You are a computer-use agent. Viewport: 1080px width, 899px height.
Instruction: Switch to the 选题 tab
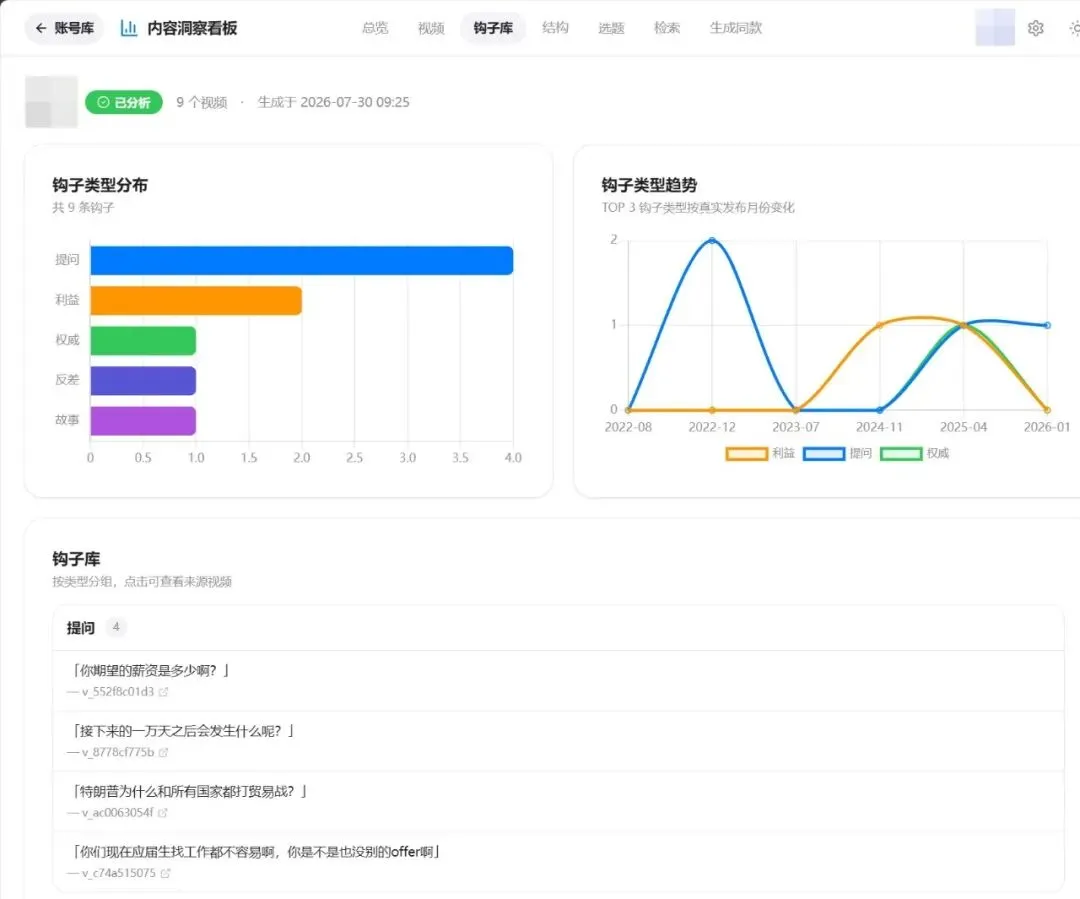(x=611, y=28)
